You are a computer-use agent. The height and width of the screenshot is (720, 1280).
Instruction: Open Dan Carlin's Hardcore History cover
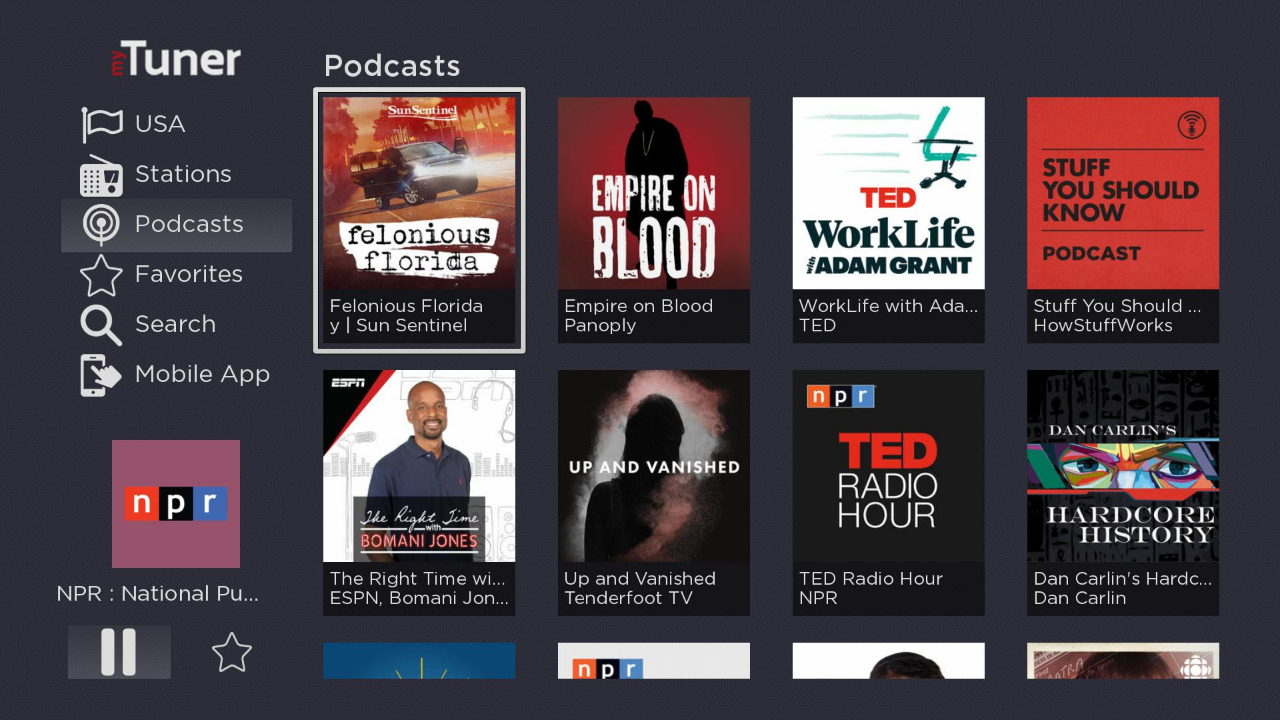pyautogui.click(x=1123, y=466)
